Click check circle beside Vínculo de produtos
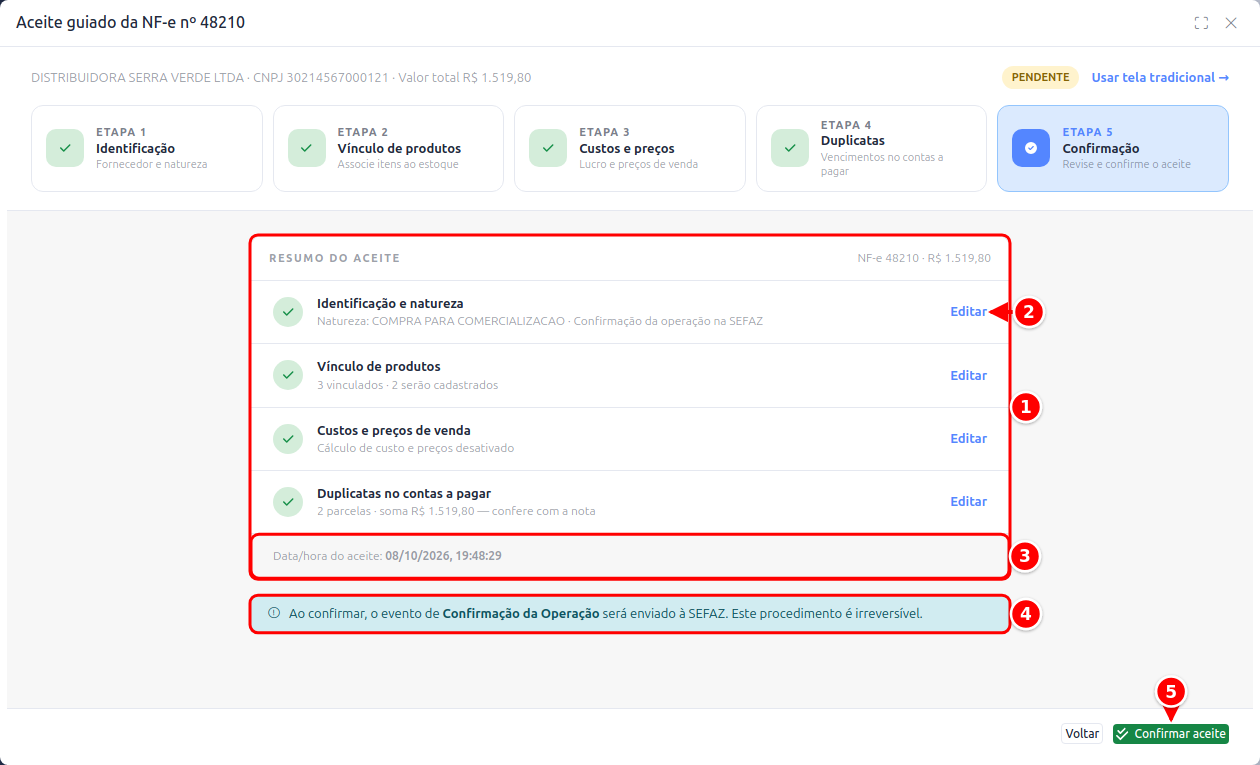The image size is (1260, 765). (x=288, y=375)
